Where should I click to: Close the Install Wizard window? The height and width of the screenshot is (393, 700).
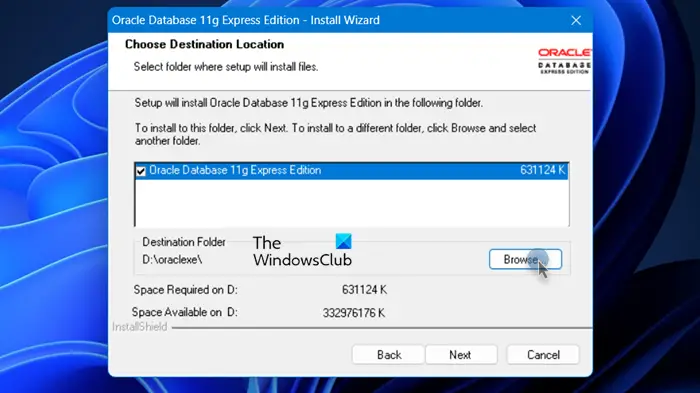[x=576, y=20]
